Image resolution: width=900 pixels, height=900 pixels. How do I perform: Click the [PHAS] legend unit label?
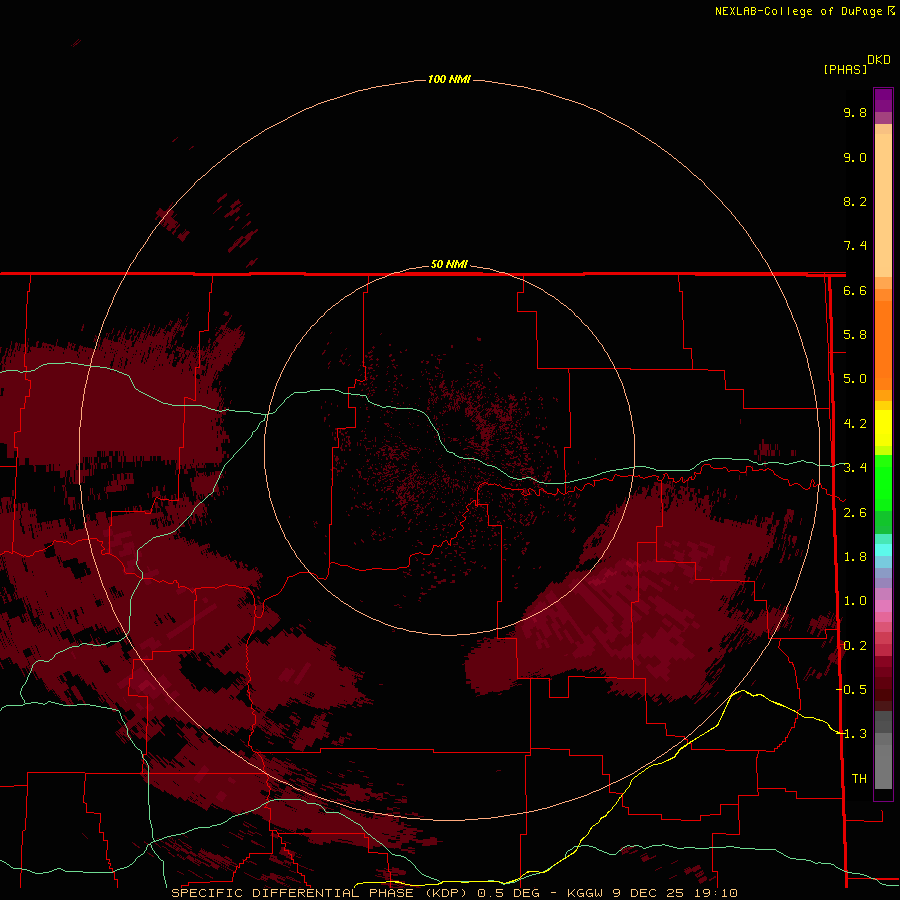[x=845, y=69]
